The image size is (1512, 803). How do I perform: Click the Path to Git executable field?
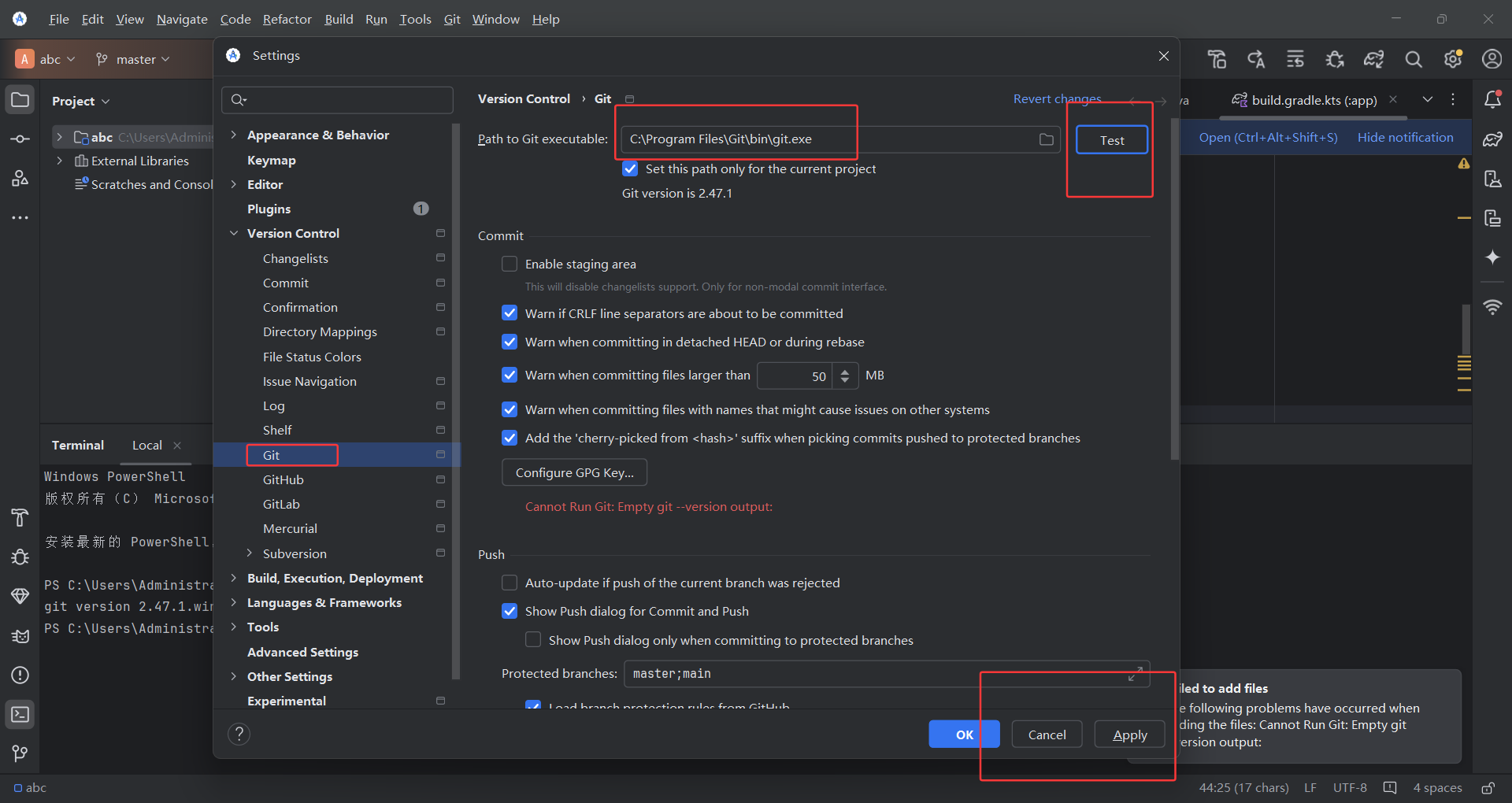(840, 139)
